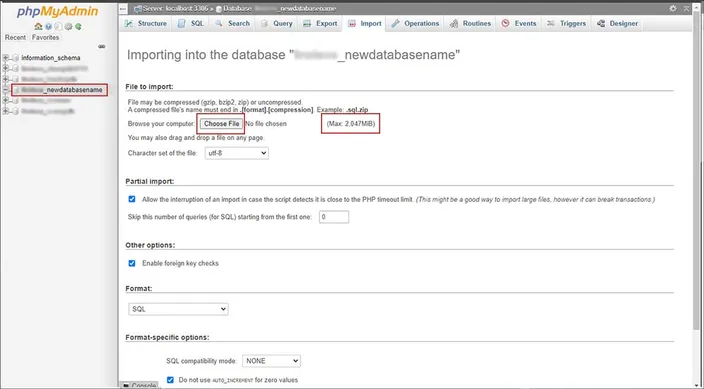Switch to the Routines tab
Viewport: 704px width, 389px height.
471,23
